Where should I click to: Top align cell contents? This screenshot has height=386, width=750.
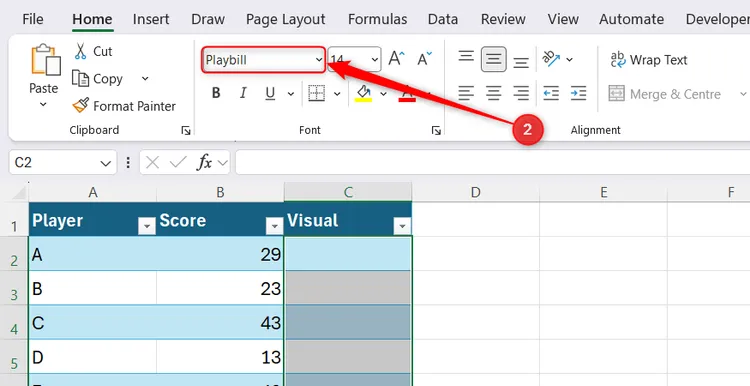pyautogui.click(x=466, y=56)
